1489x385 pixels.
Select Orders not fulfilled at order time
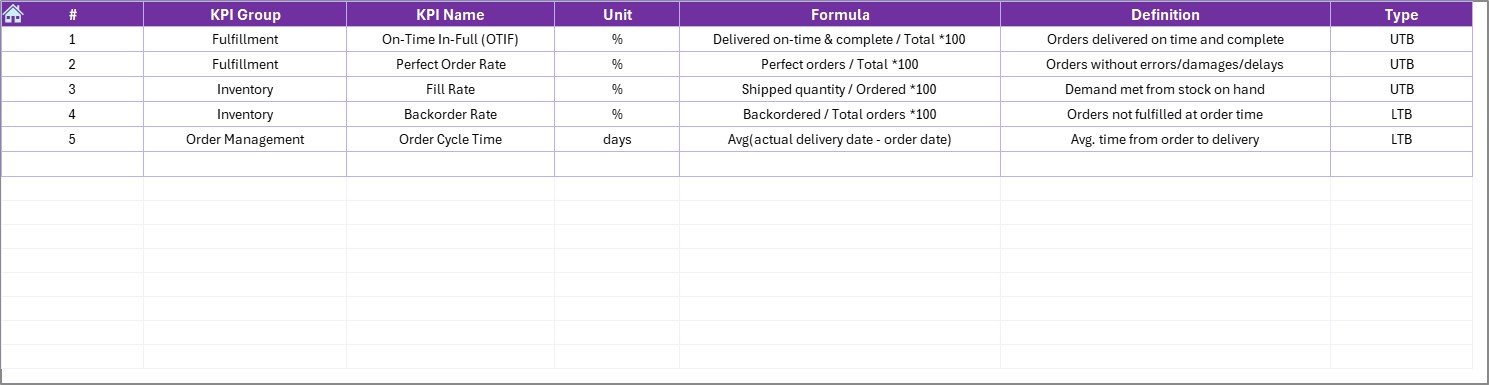(1165, 114)
